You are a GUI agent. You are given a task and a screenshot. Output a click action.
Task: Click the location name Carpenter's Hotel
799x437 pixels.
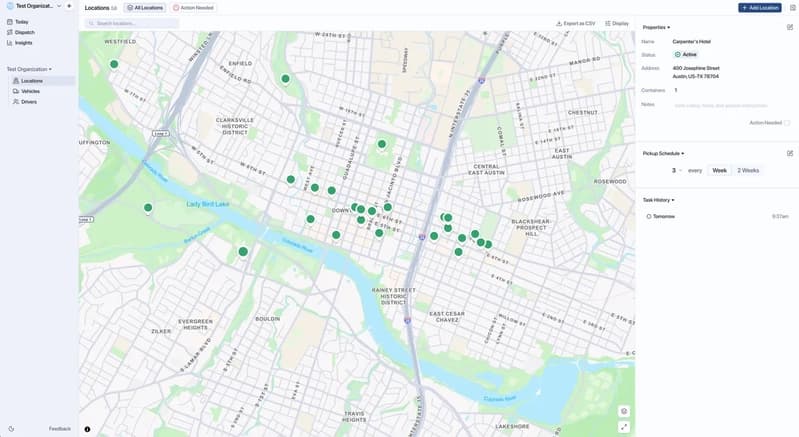[691, 42]
